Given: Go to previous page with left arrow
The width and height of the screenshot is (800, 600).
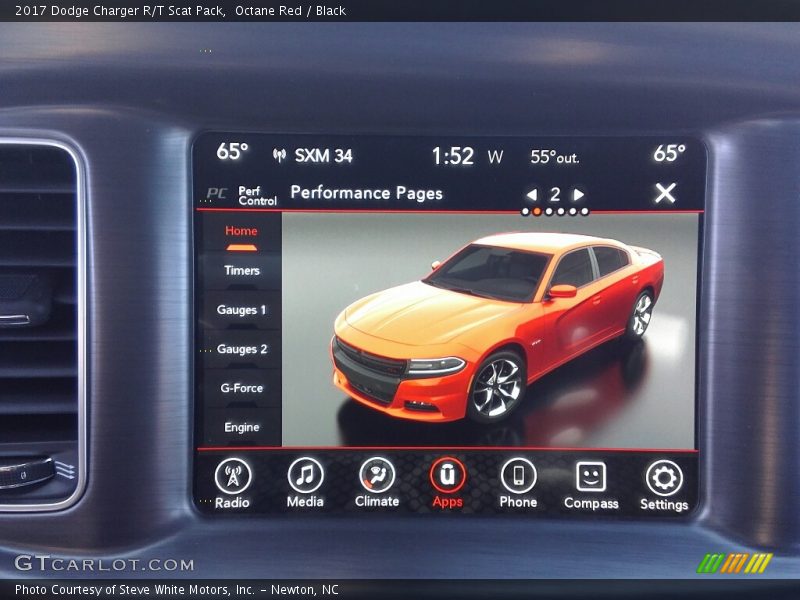Looking at the screenshot, I should pos(531,194).
